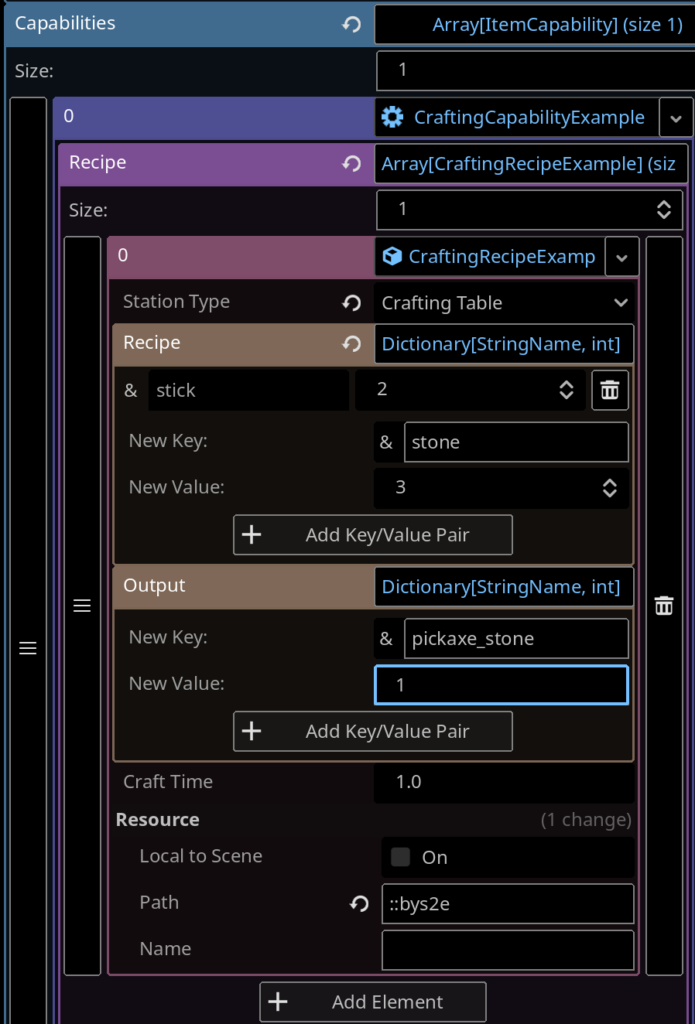This screenshot has height=1024, width=695.
Task: Open the CraftingRecipeExample resource dropdown arrow
Action: pyautogui.click(x=621, y=257)
